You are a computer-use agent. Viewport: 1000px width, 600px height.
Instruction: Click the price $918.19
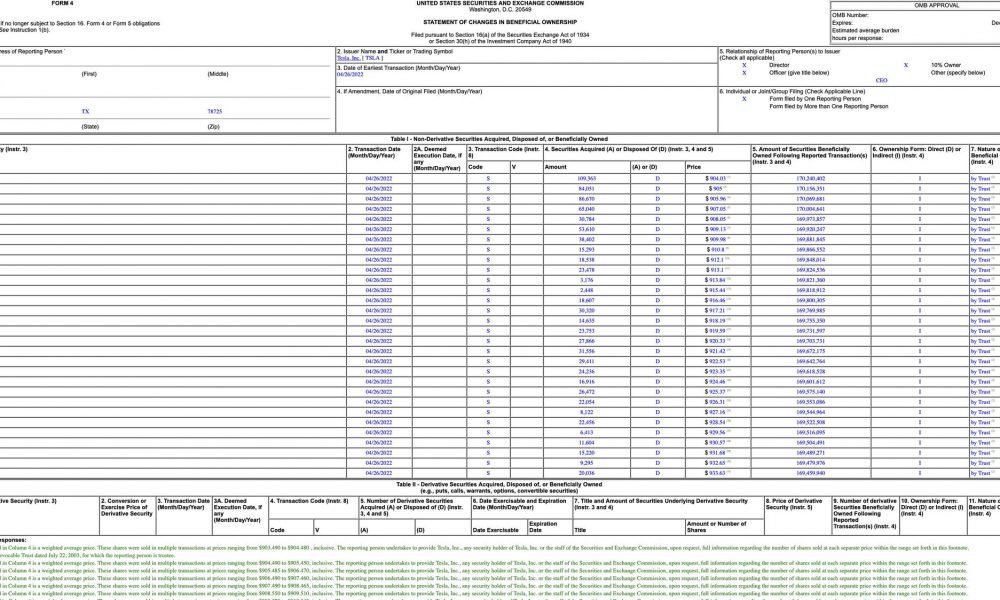click(716, 321)
